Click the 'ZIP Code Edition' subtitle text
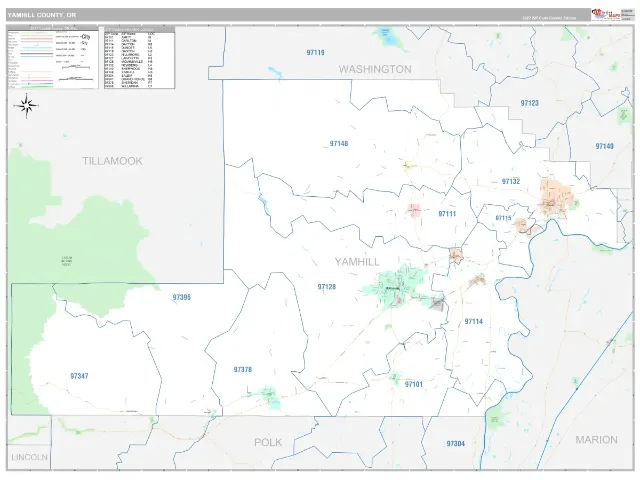Screen dimensions: 640x480 [549, 18]
